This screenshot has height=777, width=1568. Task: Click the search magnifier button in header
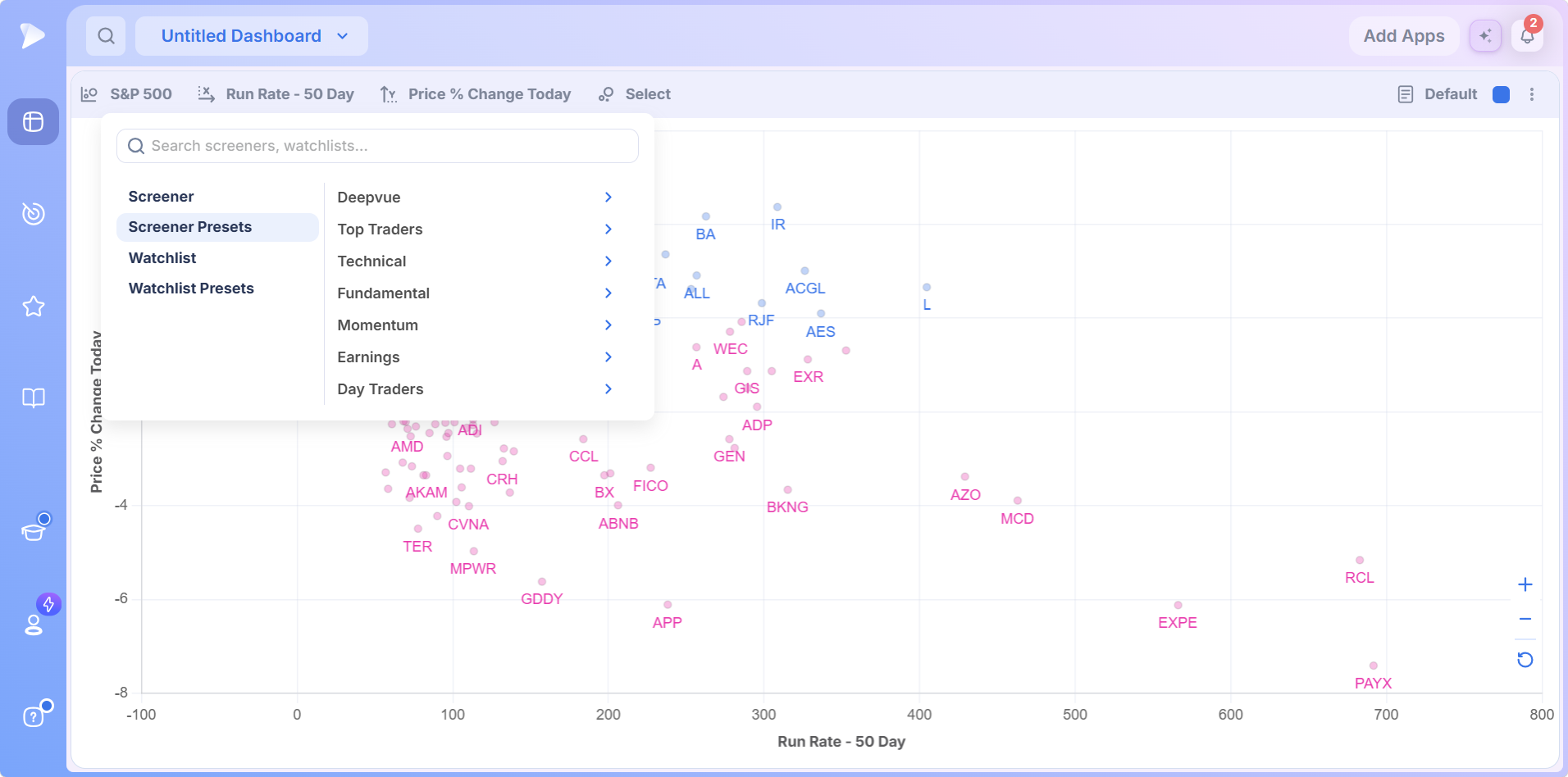(106, 36)
